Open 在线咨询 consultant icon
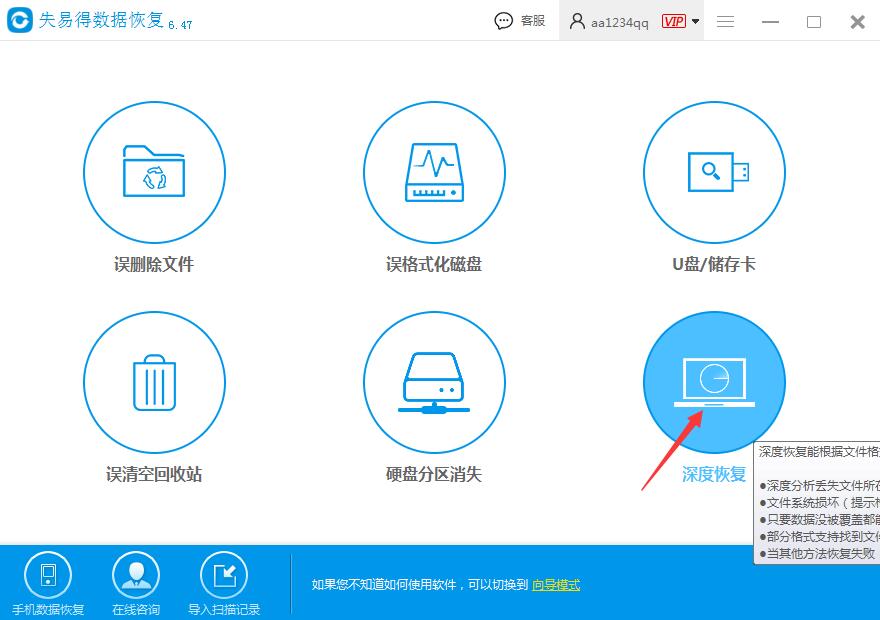The image size is (880, 620). (136, 575)
